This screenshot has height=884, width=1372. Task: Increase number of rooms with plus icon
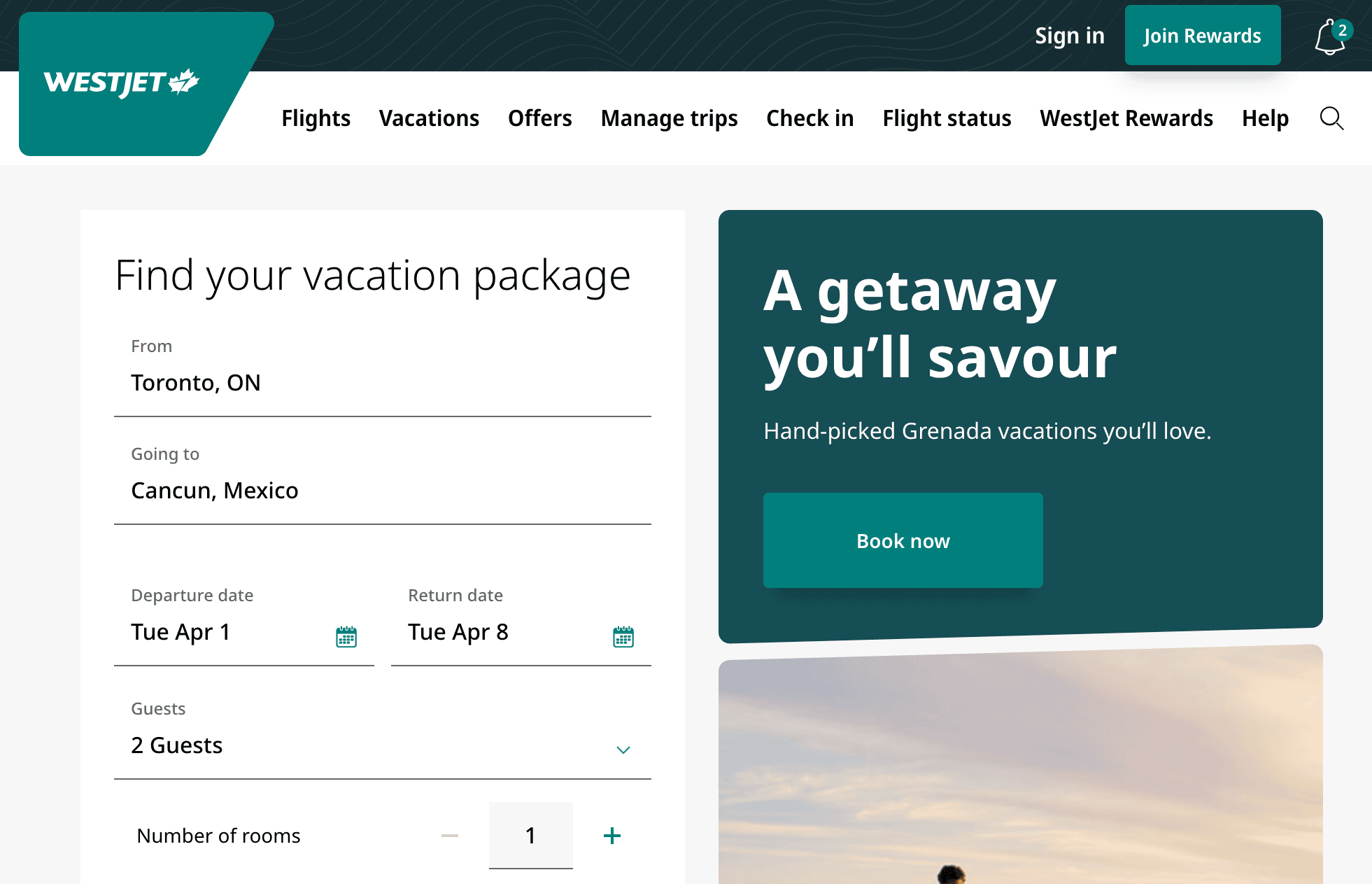tap(611, 835)
